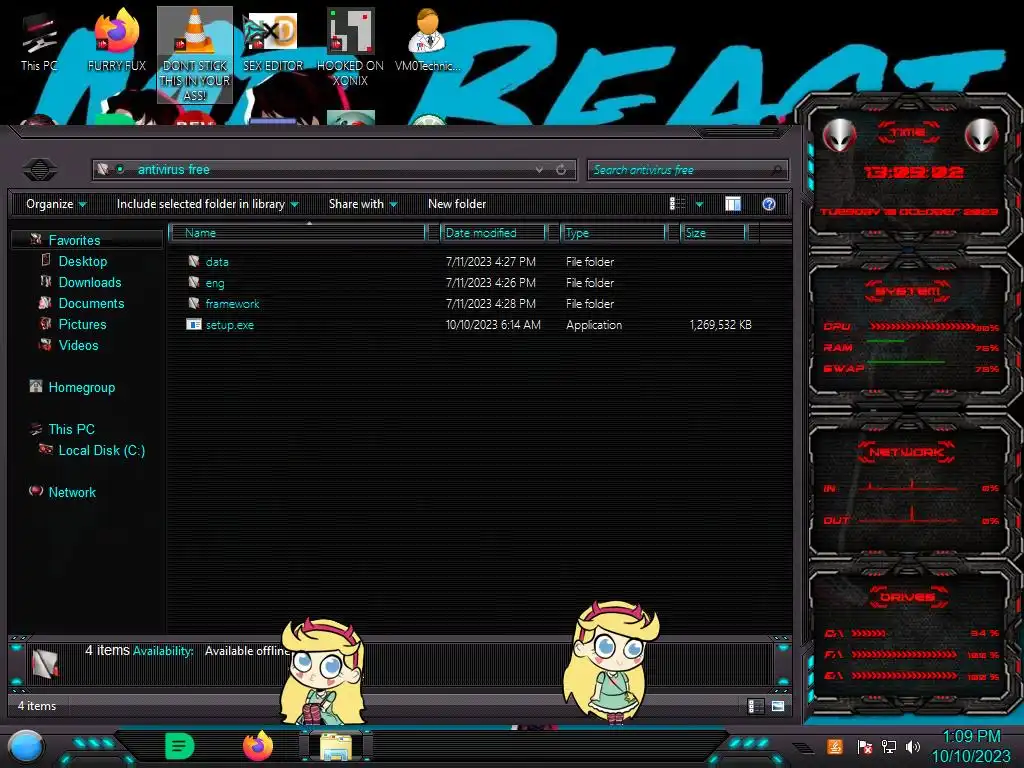The image size is (1024, 768).
Task: Open the Organize menu
Action: [56, 204]
